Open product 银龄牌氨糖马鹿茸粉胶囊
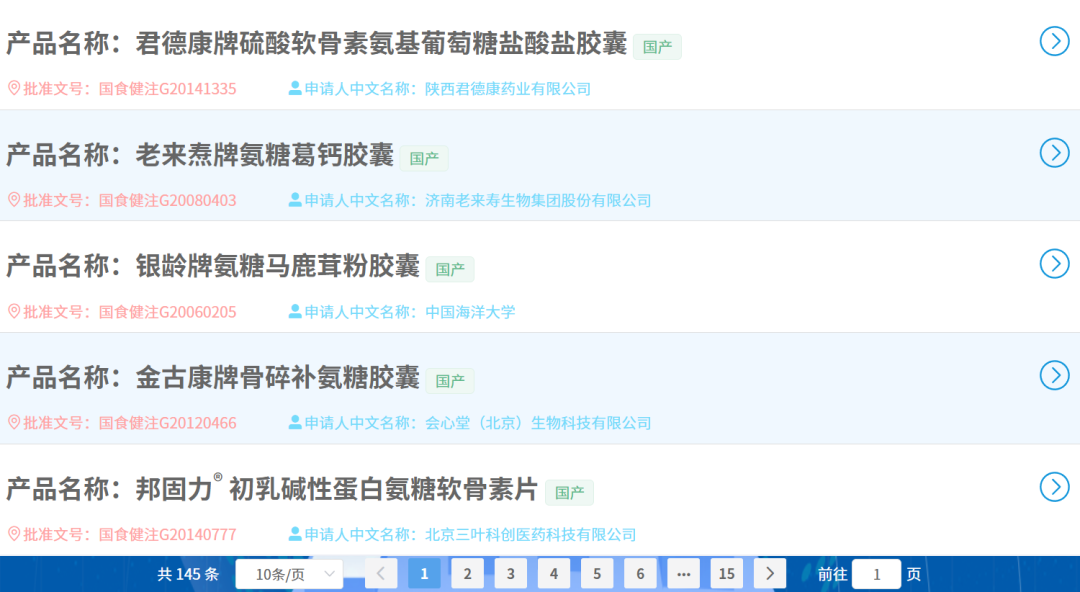Screen dimensions: 1080x592 click(x=278, y=266)
